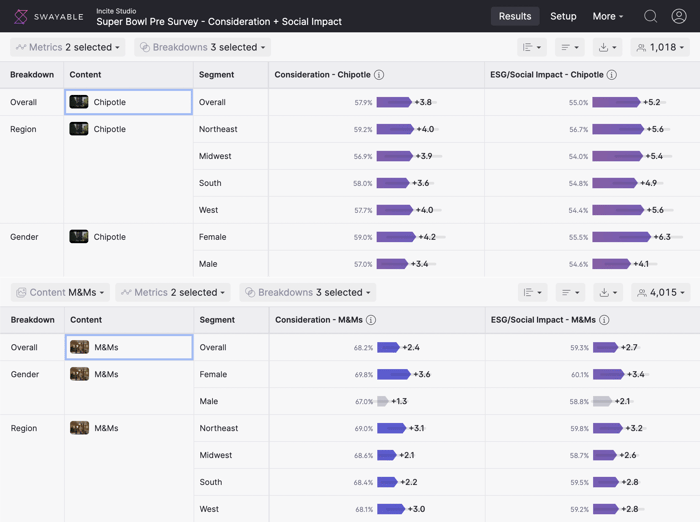Open M&Ms table download icon
Screen dimensions: 700x522
[608, 292]
